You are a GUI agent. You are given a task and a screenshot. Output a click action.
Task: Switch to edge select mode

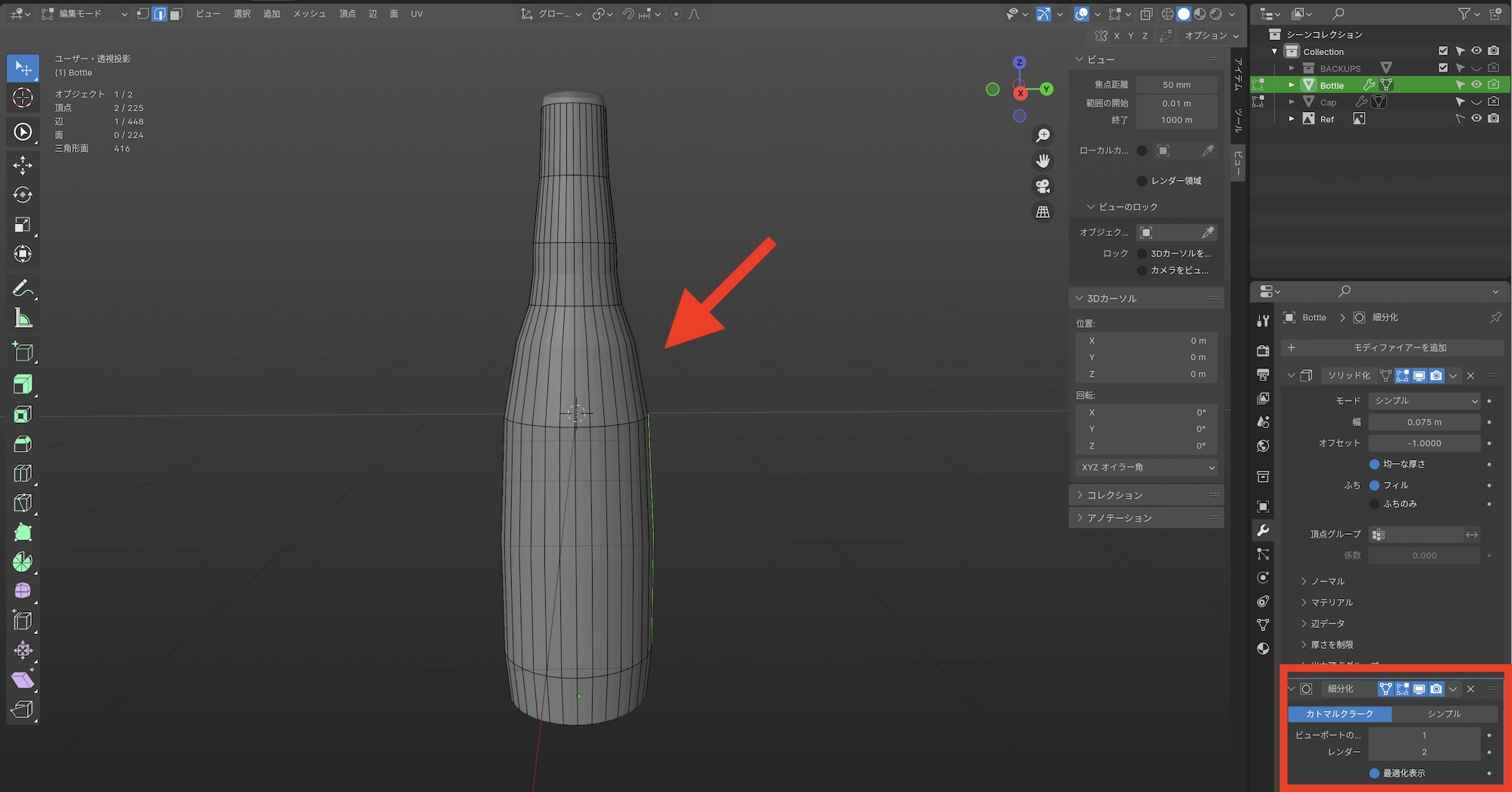click(x=160, y=14)
